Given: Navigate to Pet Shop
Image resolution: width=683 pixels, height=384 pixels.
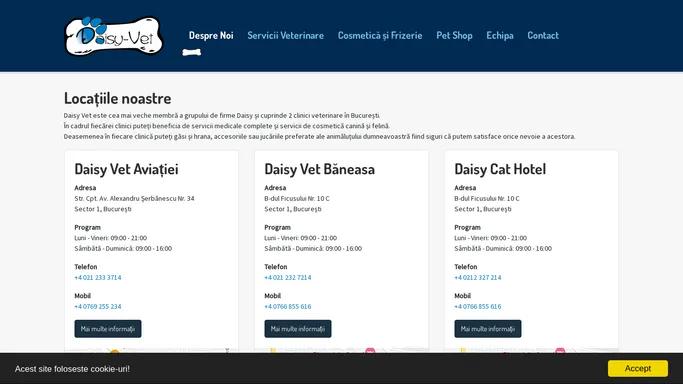Looking at the screenshot, I should click(x=454, y=35).
